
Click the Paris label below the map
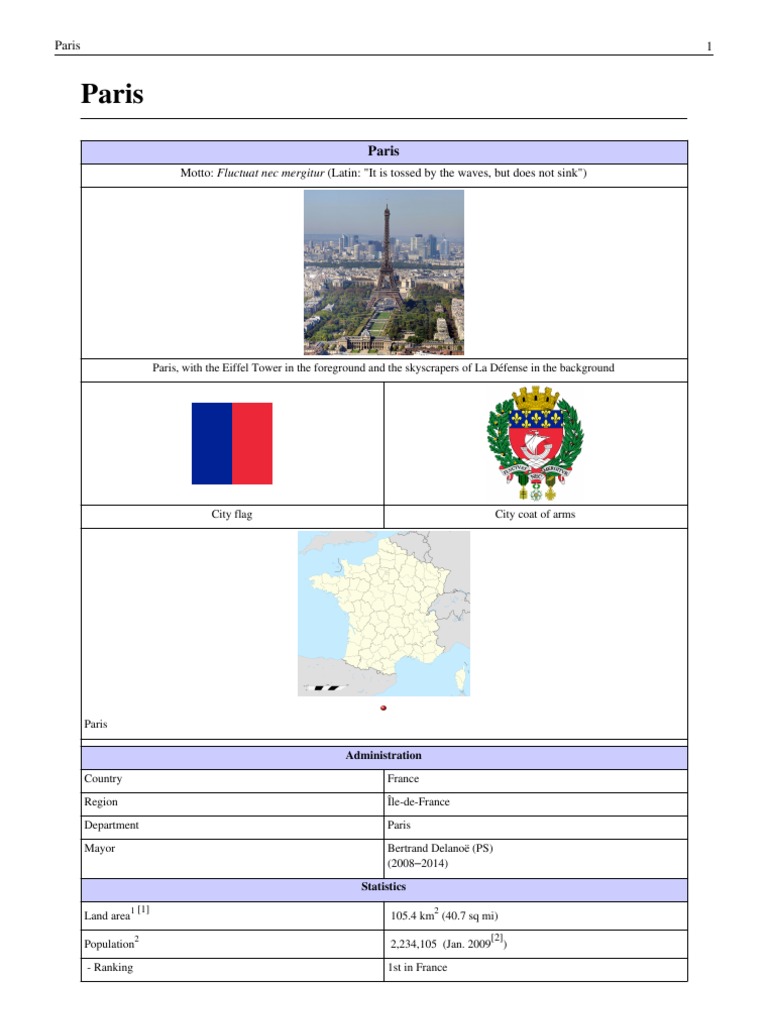pos(95,724)
